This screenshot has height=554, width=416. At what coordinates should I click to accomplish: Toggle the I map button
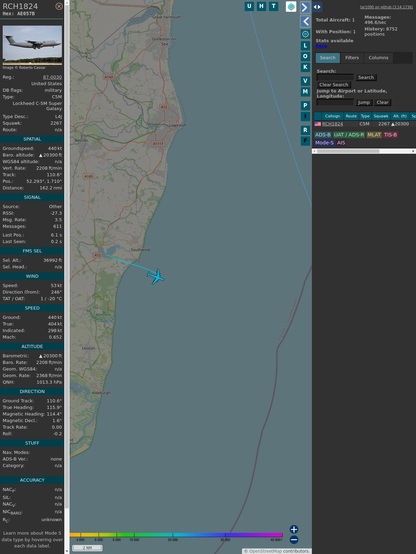tap(305, 116)
